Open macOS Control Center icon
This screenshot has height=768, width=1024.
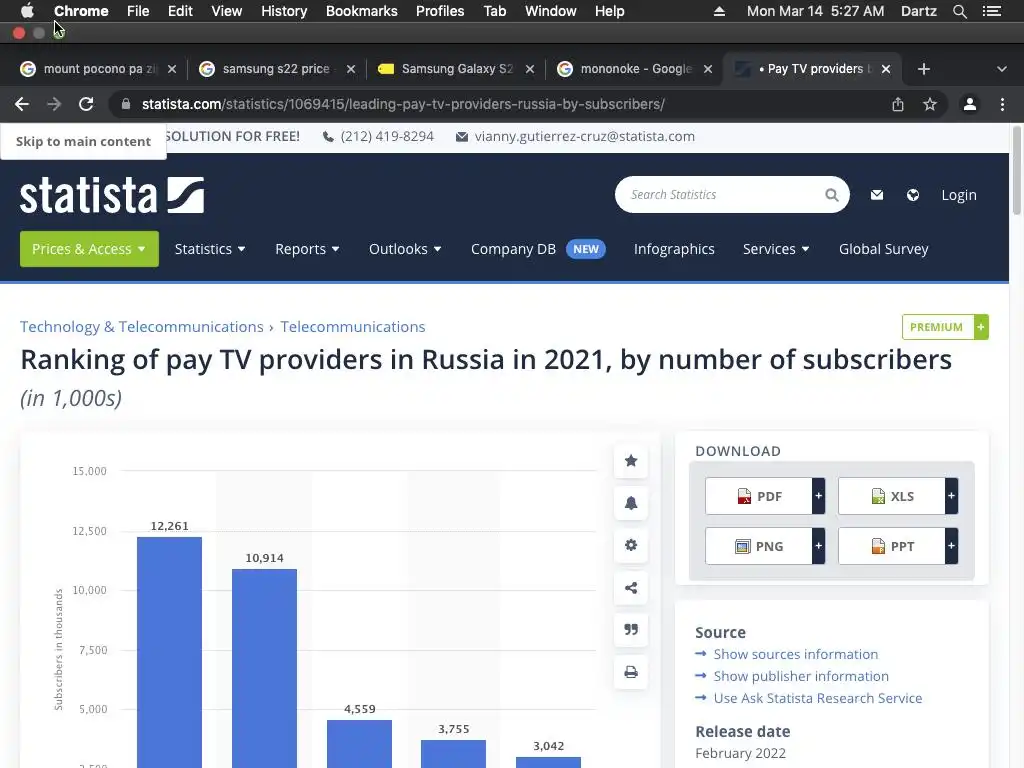pyautogui.click(x=992, y=11)
